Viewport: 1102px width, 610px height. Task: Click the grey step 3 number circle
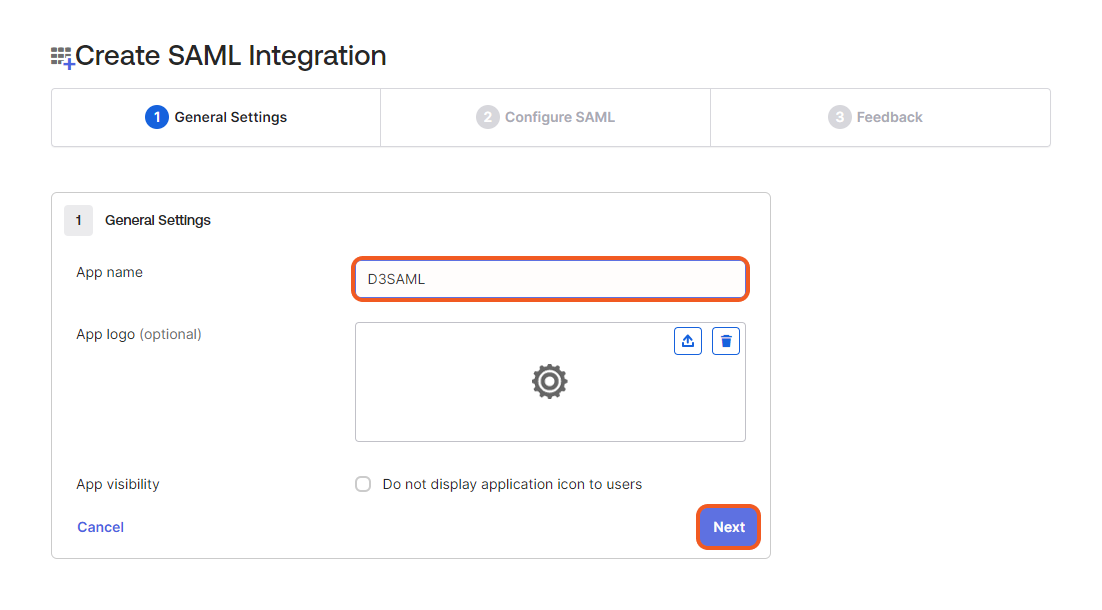pos(839,117)
